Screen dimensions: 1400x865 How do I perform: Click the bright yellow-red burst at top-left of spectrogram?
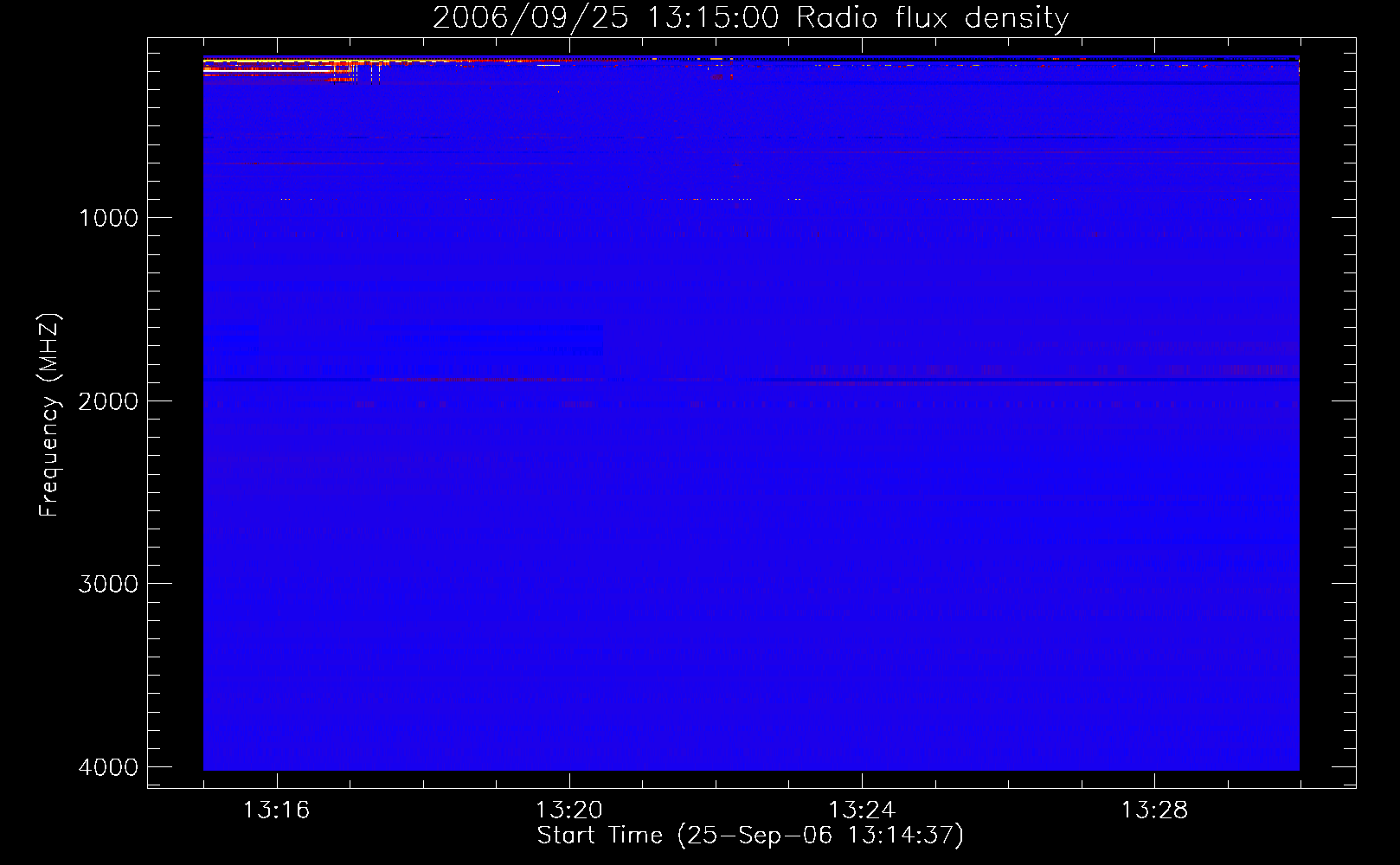click(281, 69)
